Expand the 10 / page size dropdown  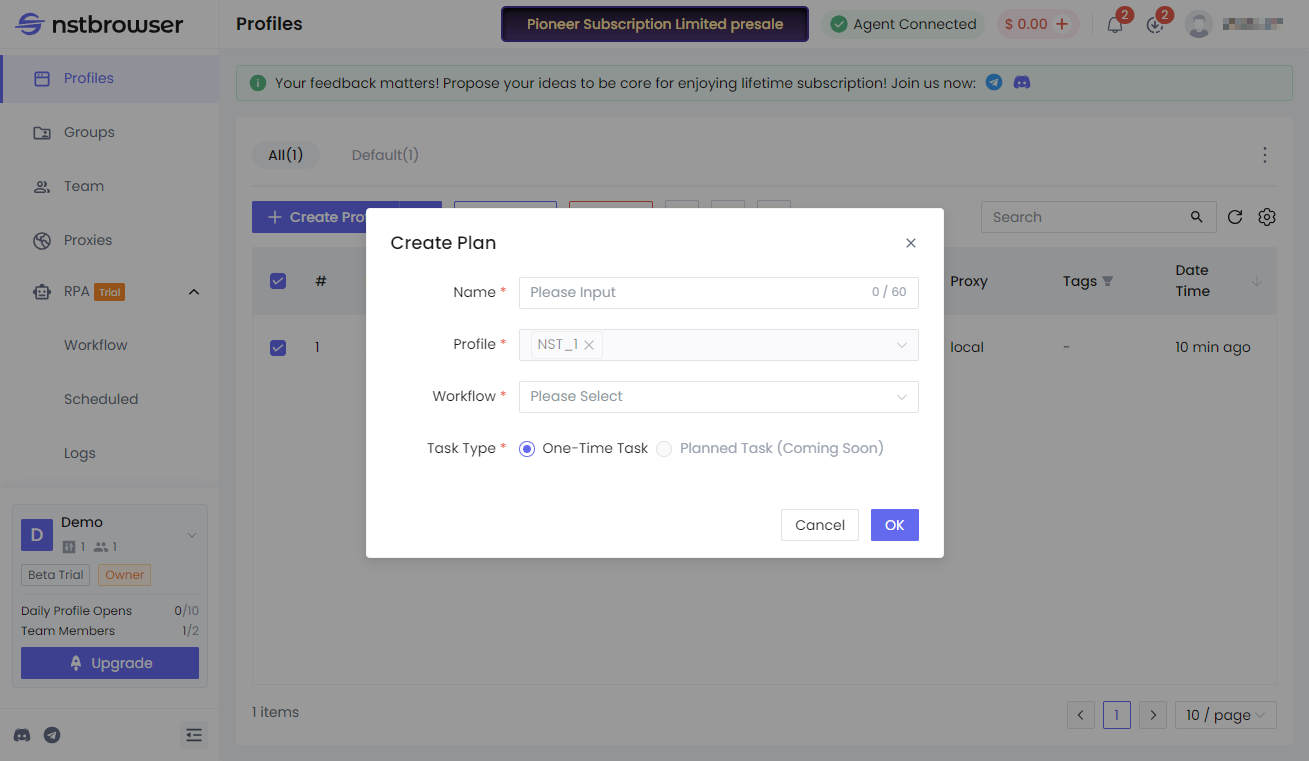click(1225, 715)
